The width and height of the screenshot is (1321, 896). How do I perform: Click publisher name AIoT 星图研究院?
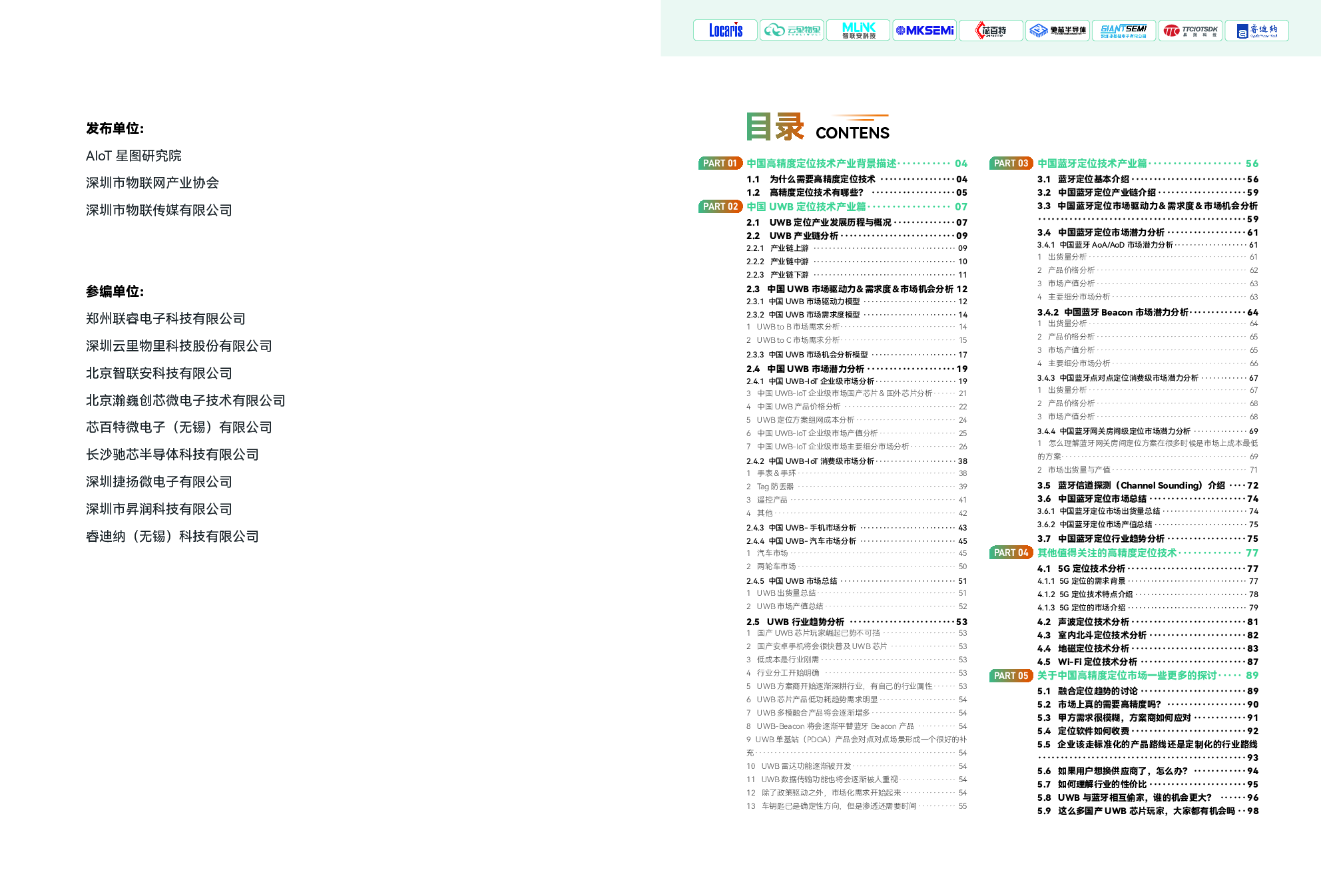click(x=134, y=156)
